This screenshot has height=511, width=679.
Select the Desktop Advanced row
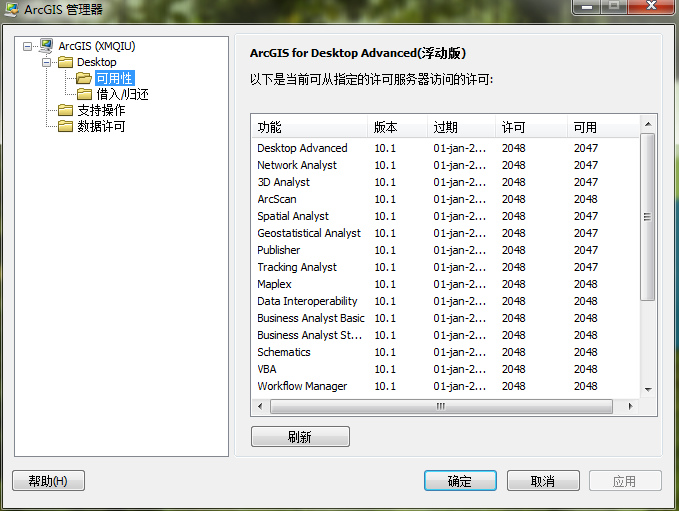click(445, 148)
